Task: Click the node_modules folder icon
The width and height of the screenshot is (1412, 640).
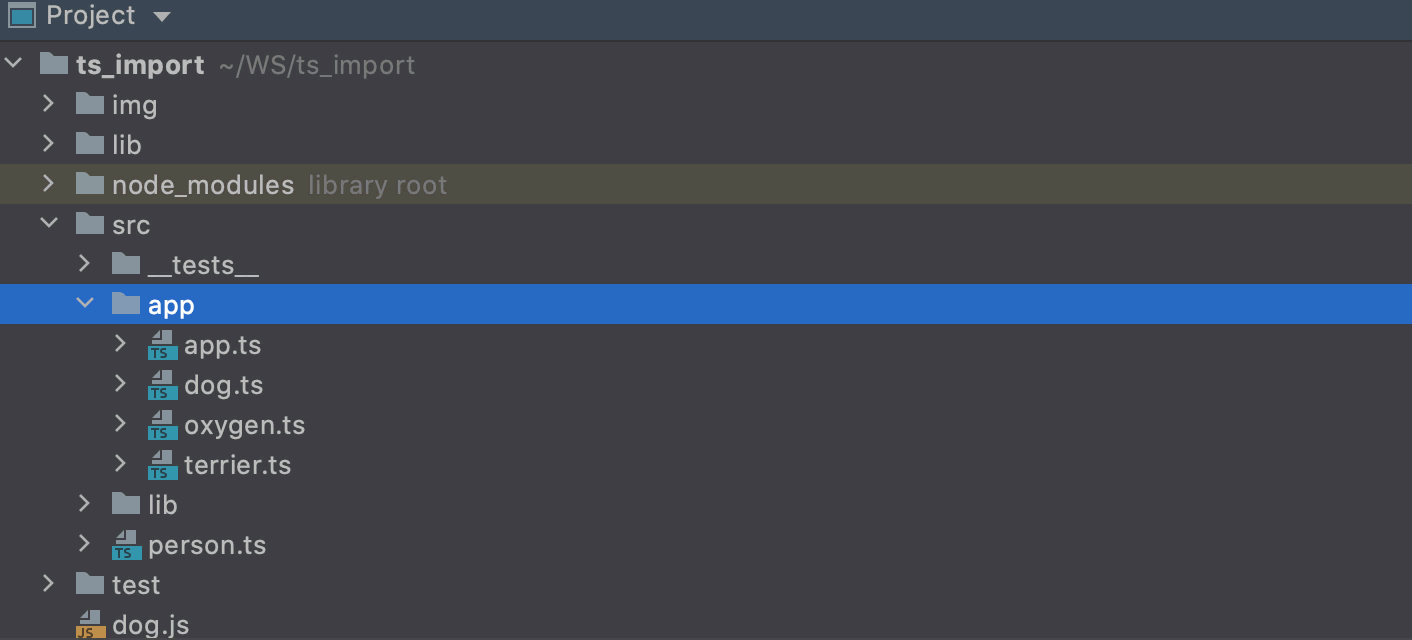Action: (88, 184)
